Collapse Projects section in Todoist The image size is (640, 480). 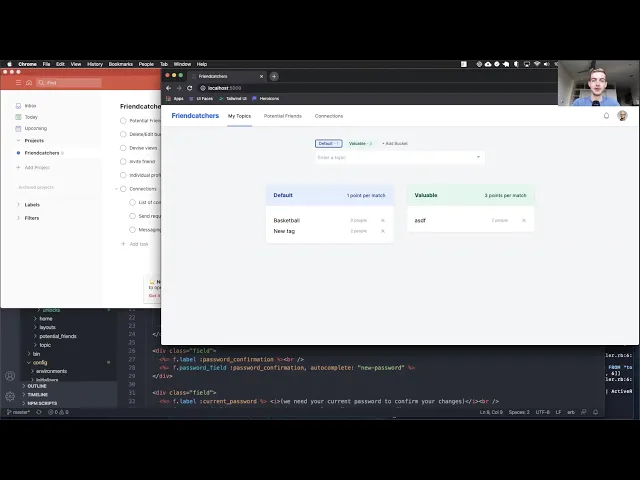(x=18, y=140)
